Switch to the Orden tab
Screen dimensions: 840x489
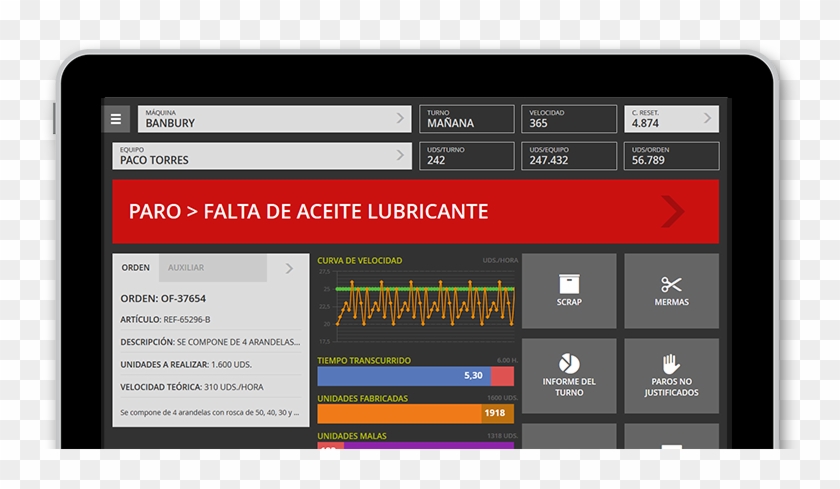coord(136,268)
